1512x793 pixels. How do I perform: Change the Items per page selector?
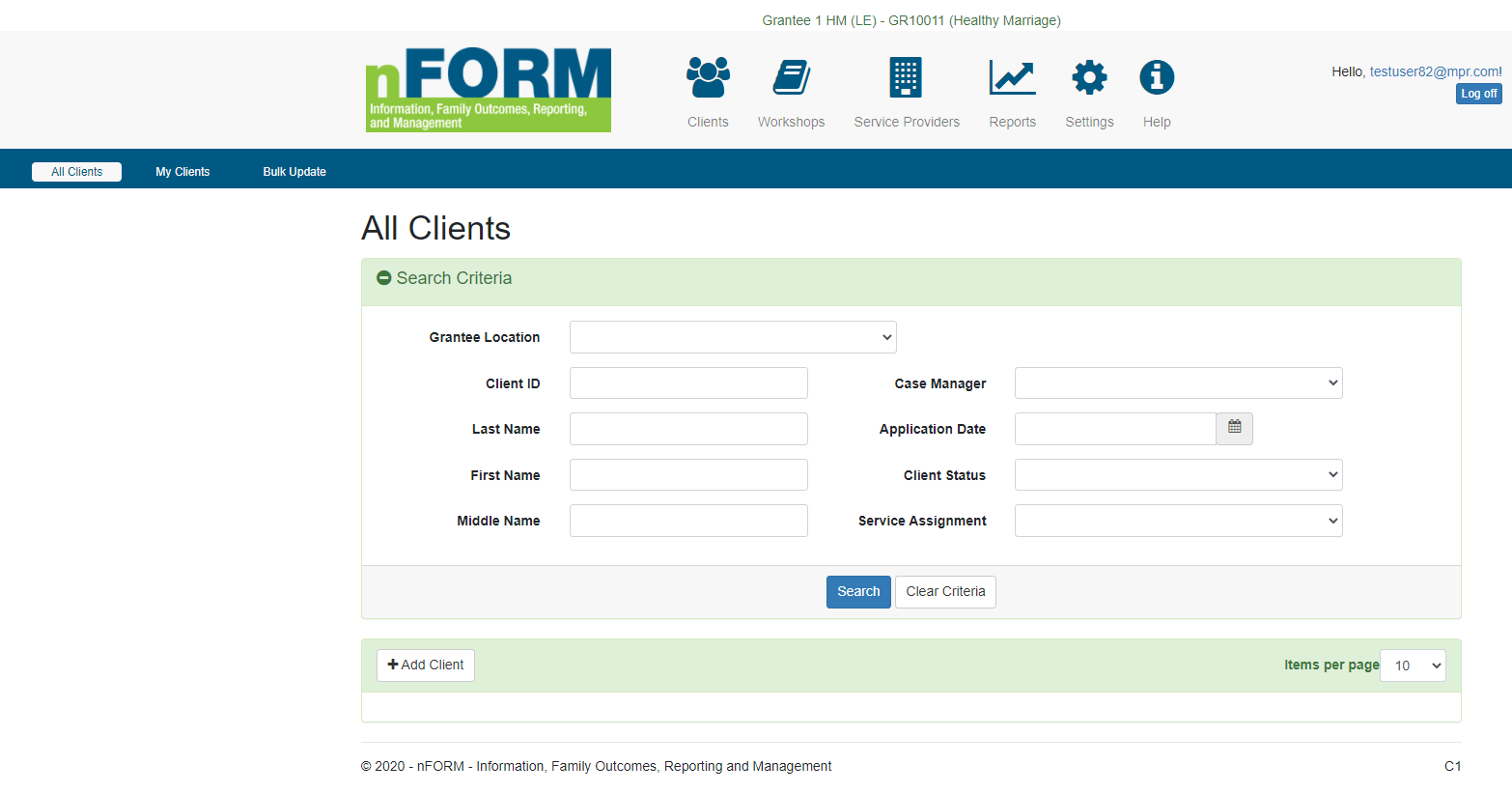1413,666
